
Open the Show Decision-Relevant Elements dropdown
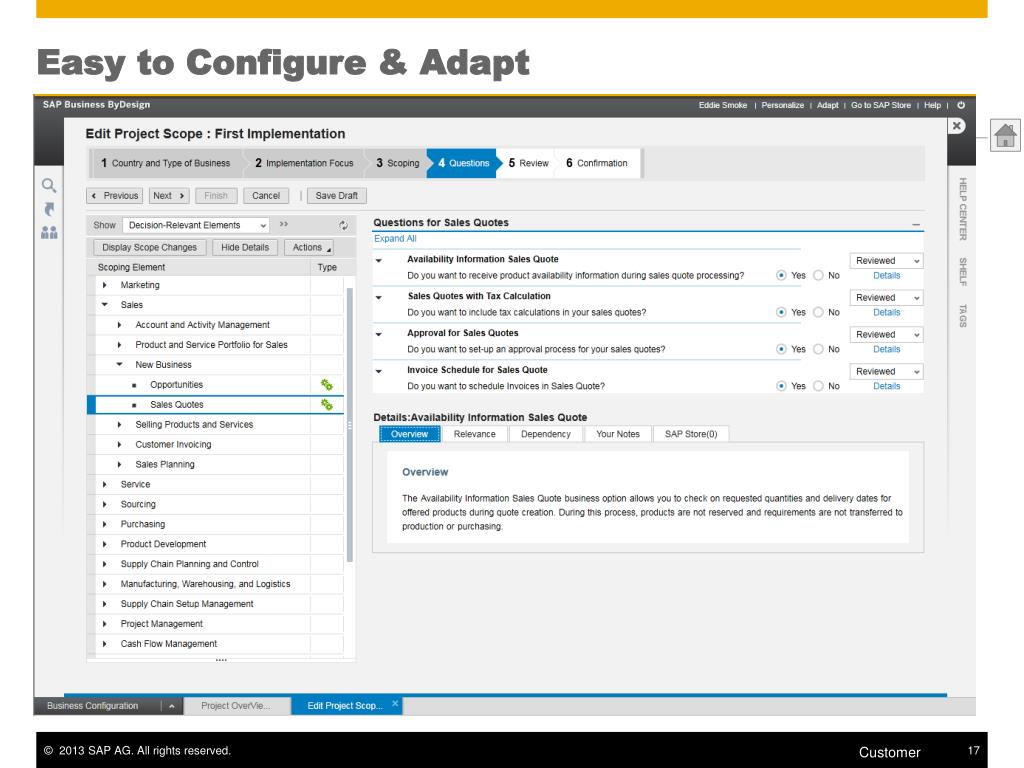(x=196, y=225)
